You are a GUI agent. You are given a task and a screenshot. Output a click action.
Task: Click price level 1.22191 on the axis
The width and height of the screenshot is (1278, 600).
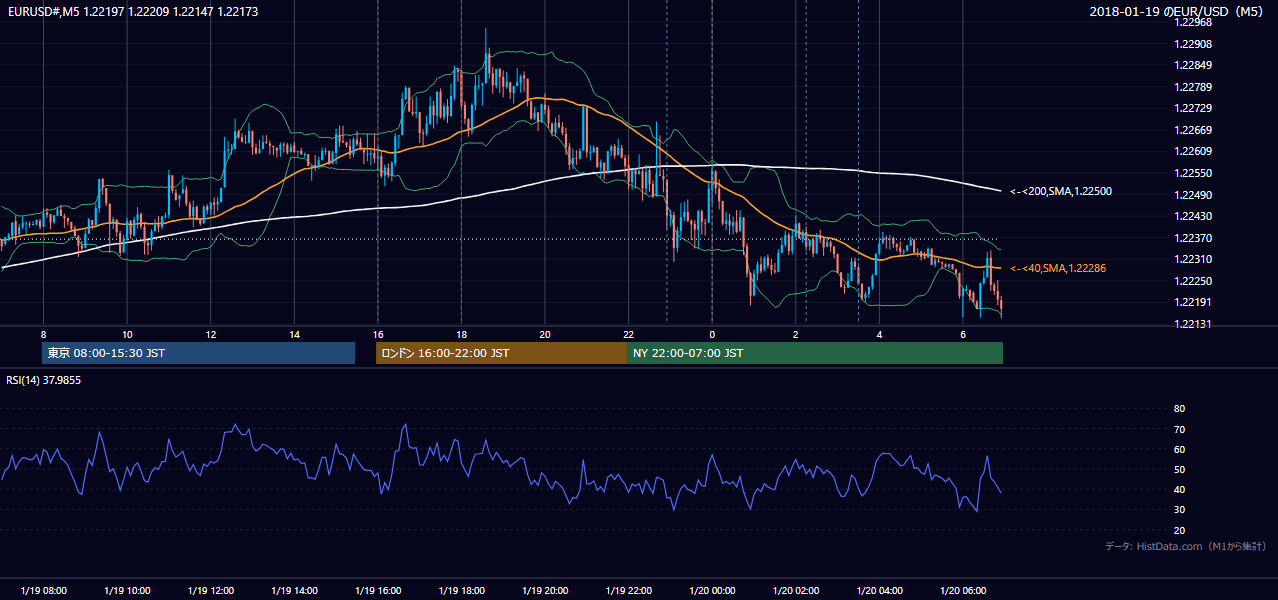pos(1193,302)
